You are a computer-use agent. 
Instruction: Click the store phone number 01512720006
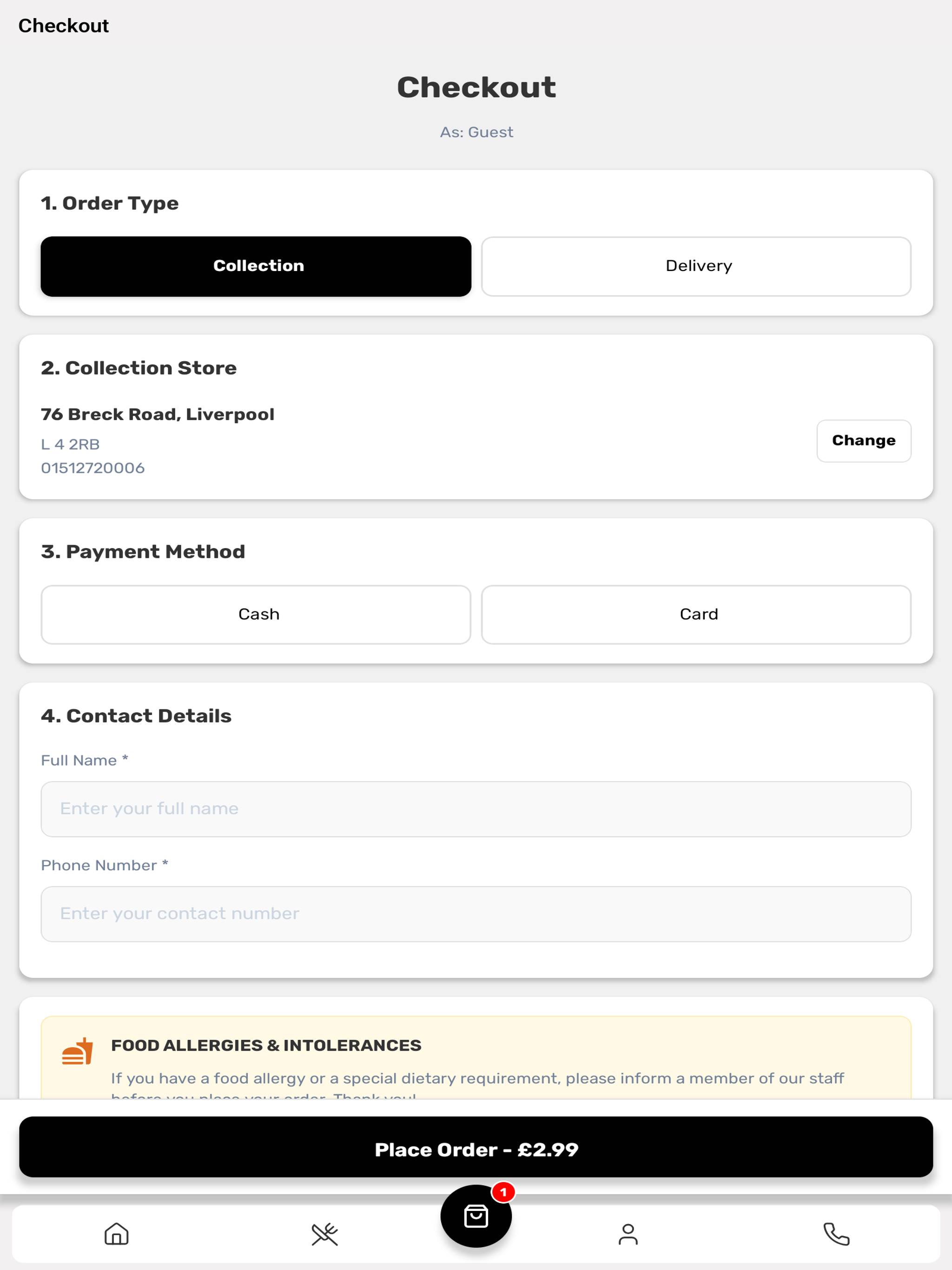[x=93, y=468]
